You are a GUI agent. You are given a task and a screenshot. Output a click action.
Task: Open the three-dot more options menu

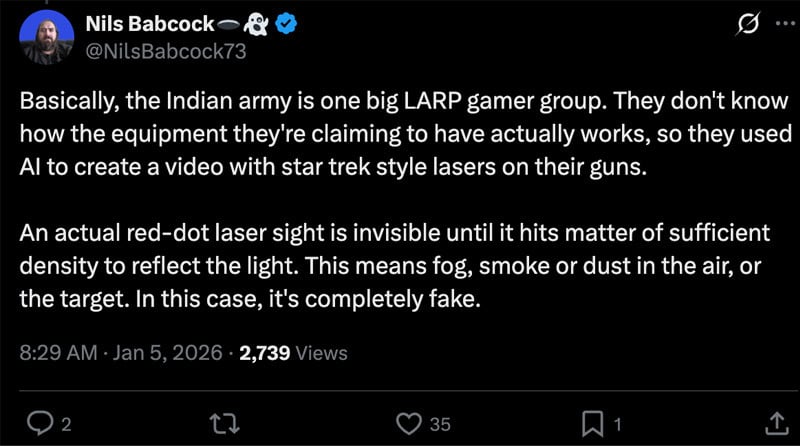(782, 25)
